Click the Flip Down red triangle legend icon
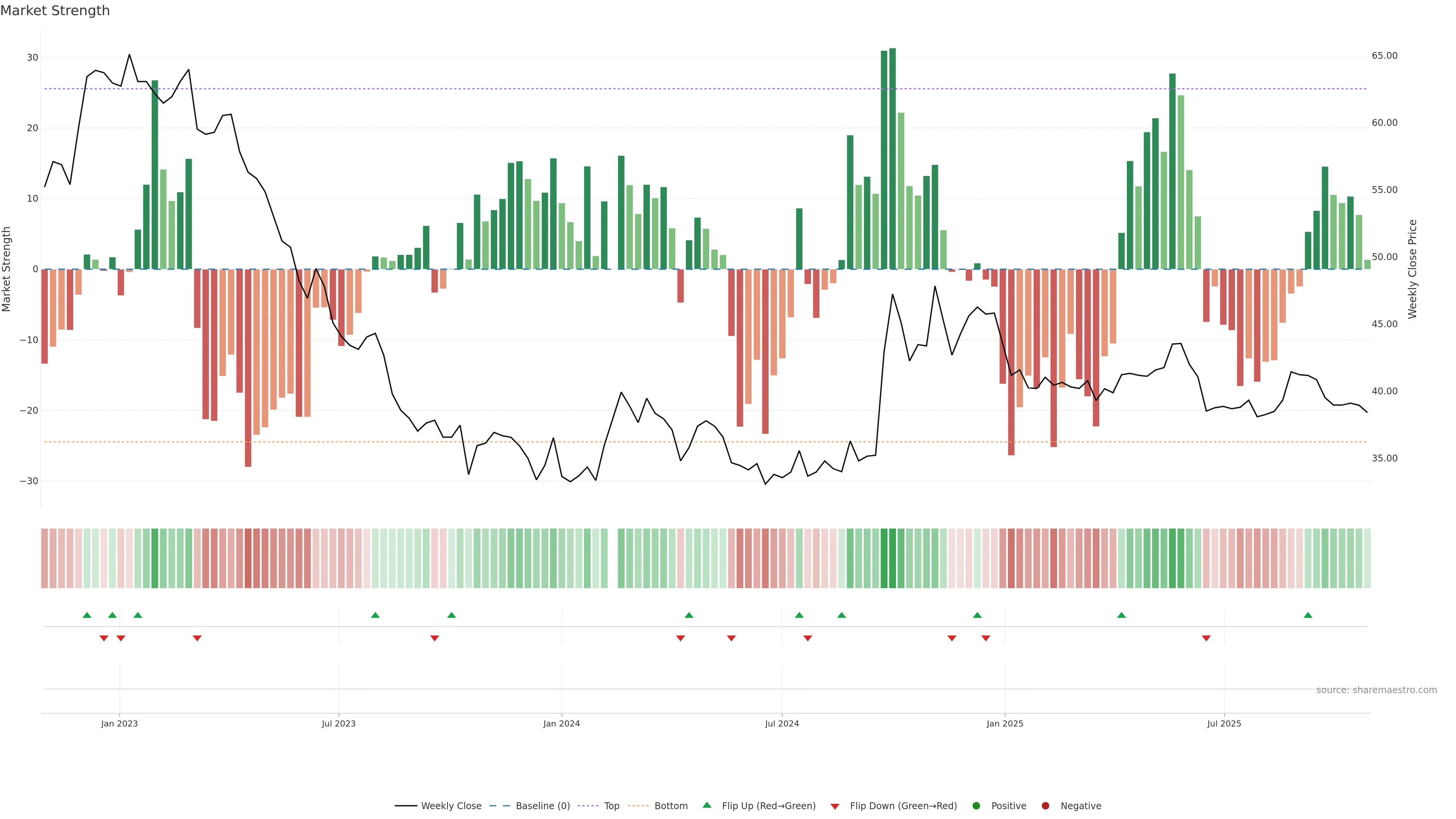 (835, 806)
